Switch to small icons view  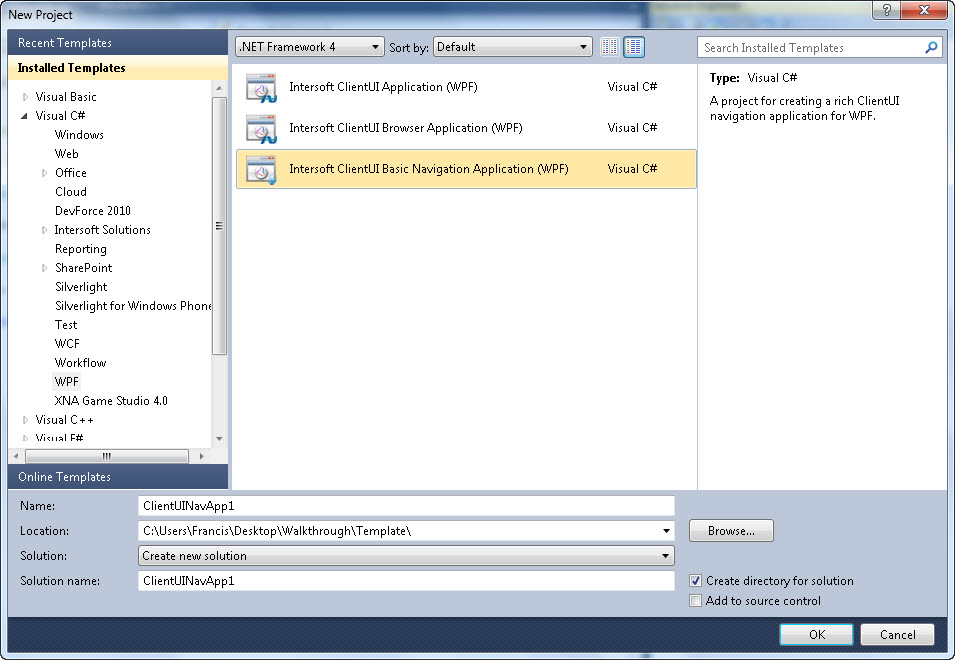click(x=610, y=47)
